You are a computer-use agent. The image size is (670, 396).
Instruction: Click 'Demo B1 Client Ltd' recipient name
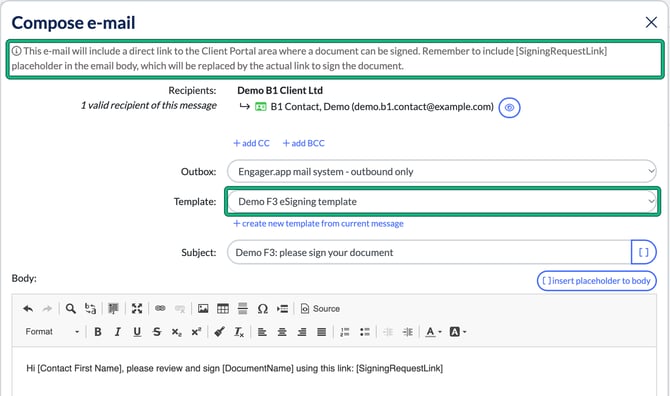280,91
